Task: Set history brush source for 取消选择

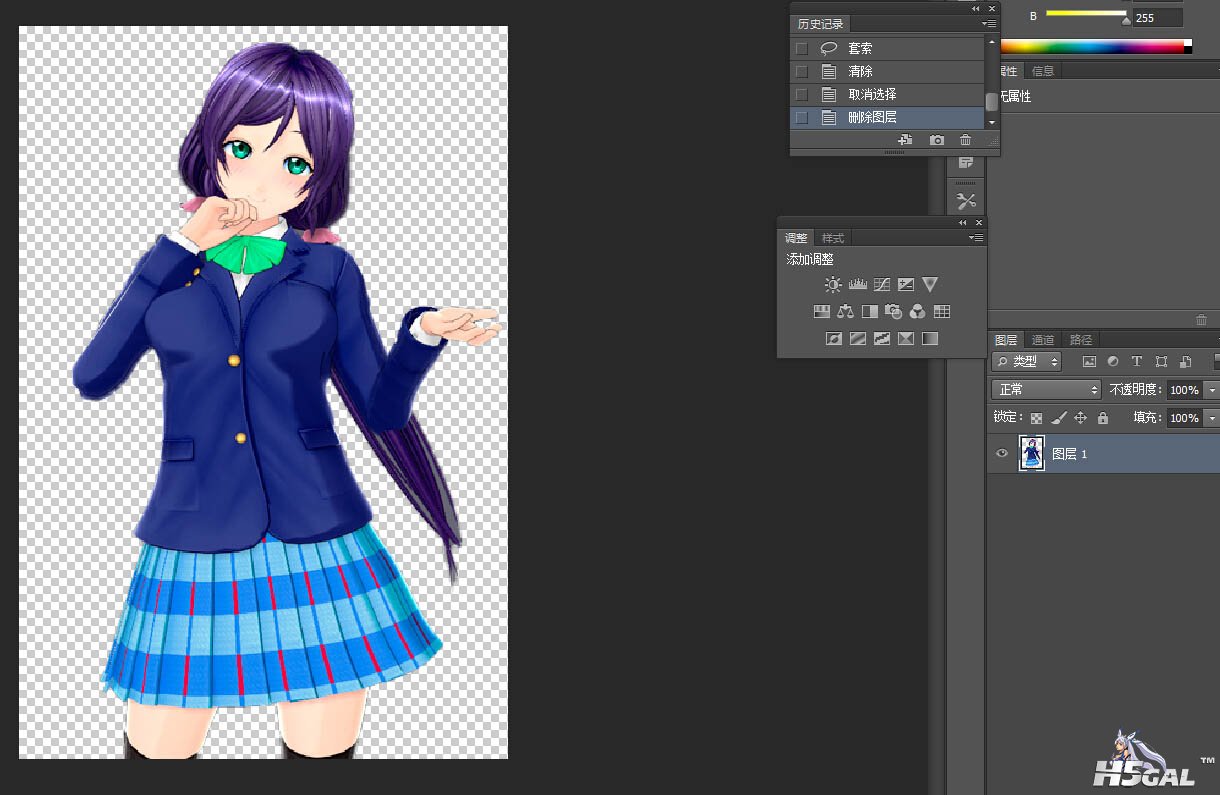Action: pos(801,94)
